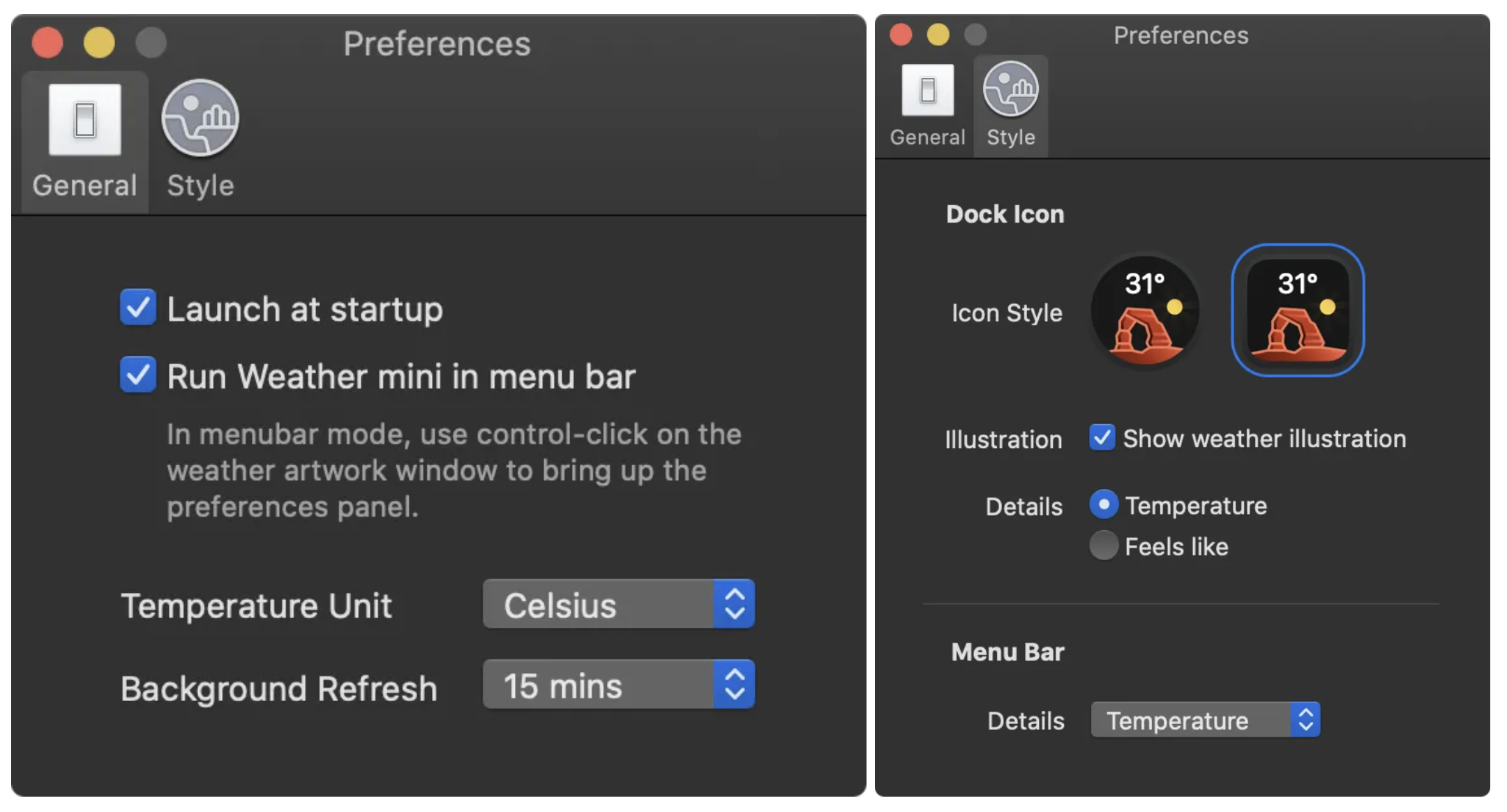Uncheck Show weather illustration
Screen dimensions: 1507x812
[x=1102, y=437]
